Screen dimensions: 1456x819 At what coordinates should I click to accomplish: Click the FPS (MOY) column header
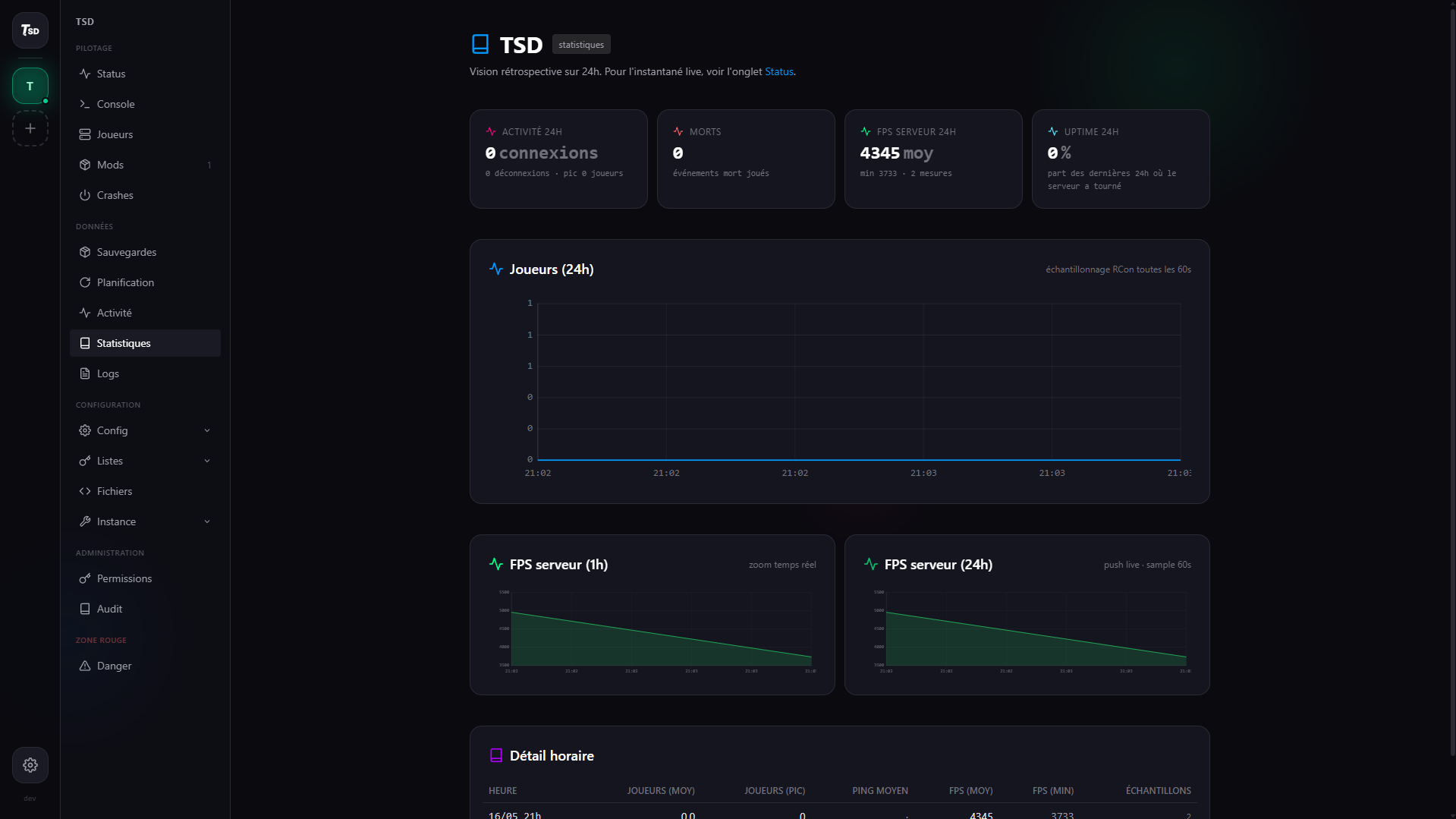970,790
